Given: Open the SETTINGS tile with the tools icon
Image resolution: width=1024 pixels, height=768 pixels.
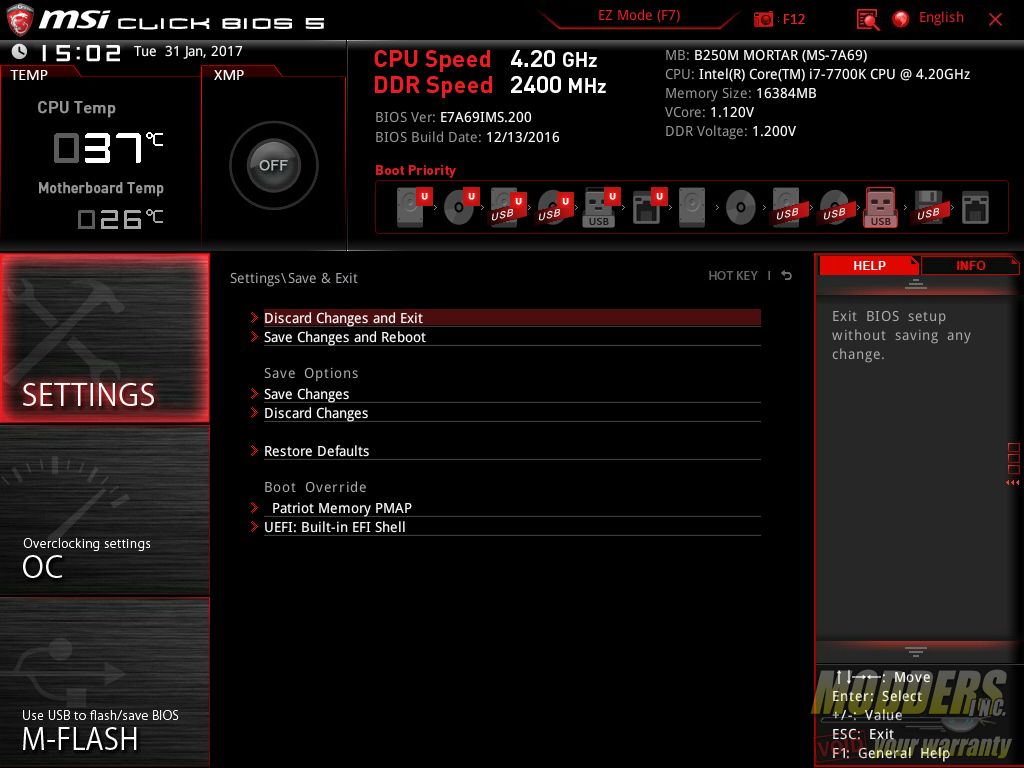Looking at the screenshot, I should click(104, 338).
